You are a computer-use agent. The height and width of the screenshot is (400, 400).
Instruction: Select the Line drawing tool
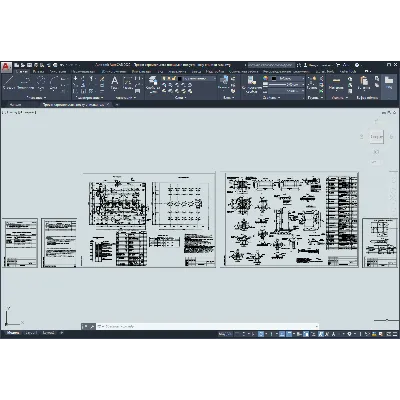click(8, 83)
